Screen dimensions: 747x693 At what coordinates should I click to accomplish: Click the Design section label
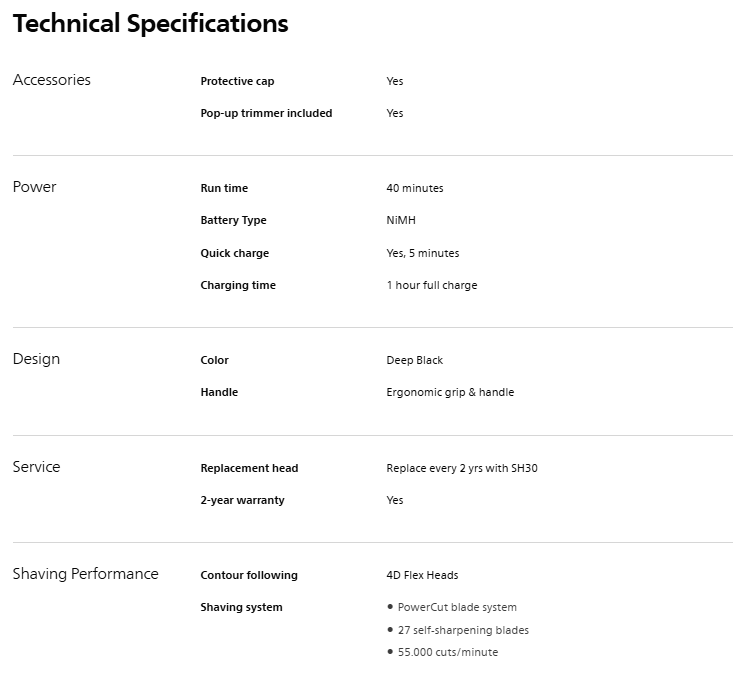coord(36,359)
